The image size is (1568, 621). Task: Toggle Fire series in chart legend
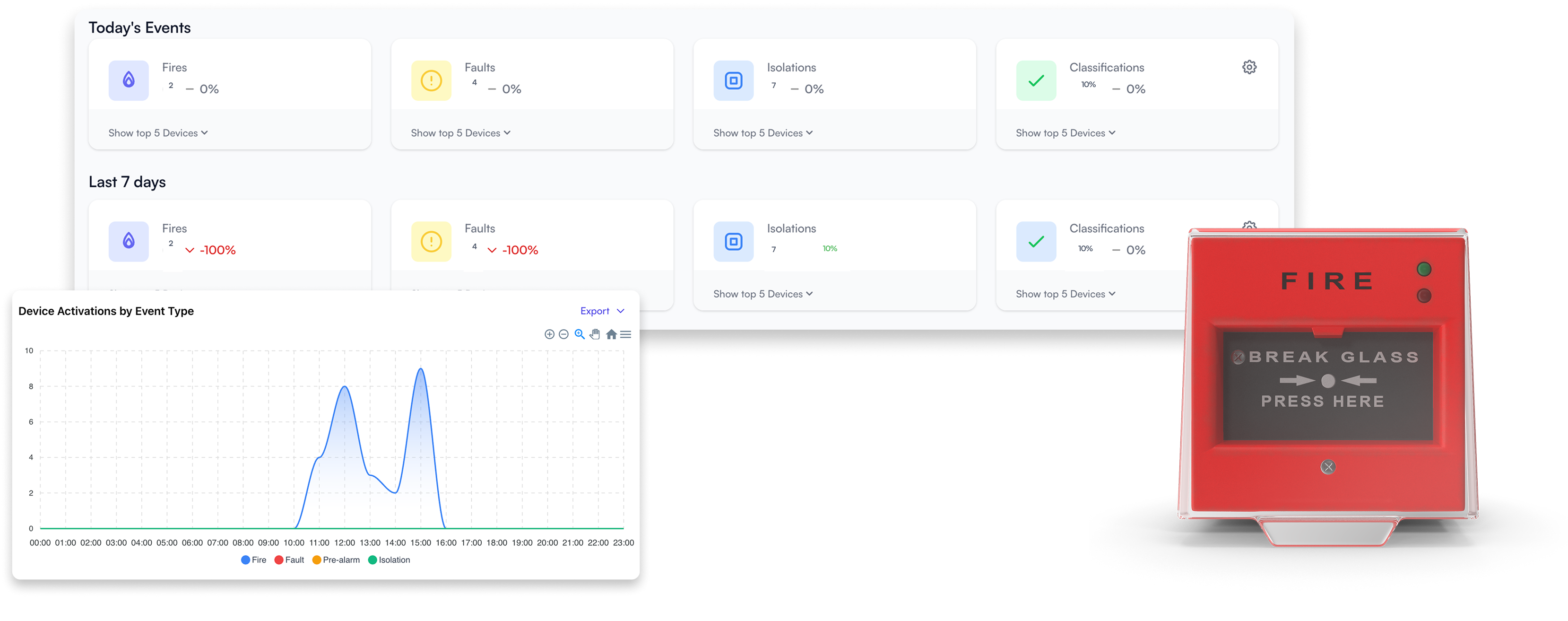pos(254,560)
